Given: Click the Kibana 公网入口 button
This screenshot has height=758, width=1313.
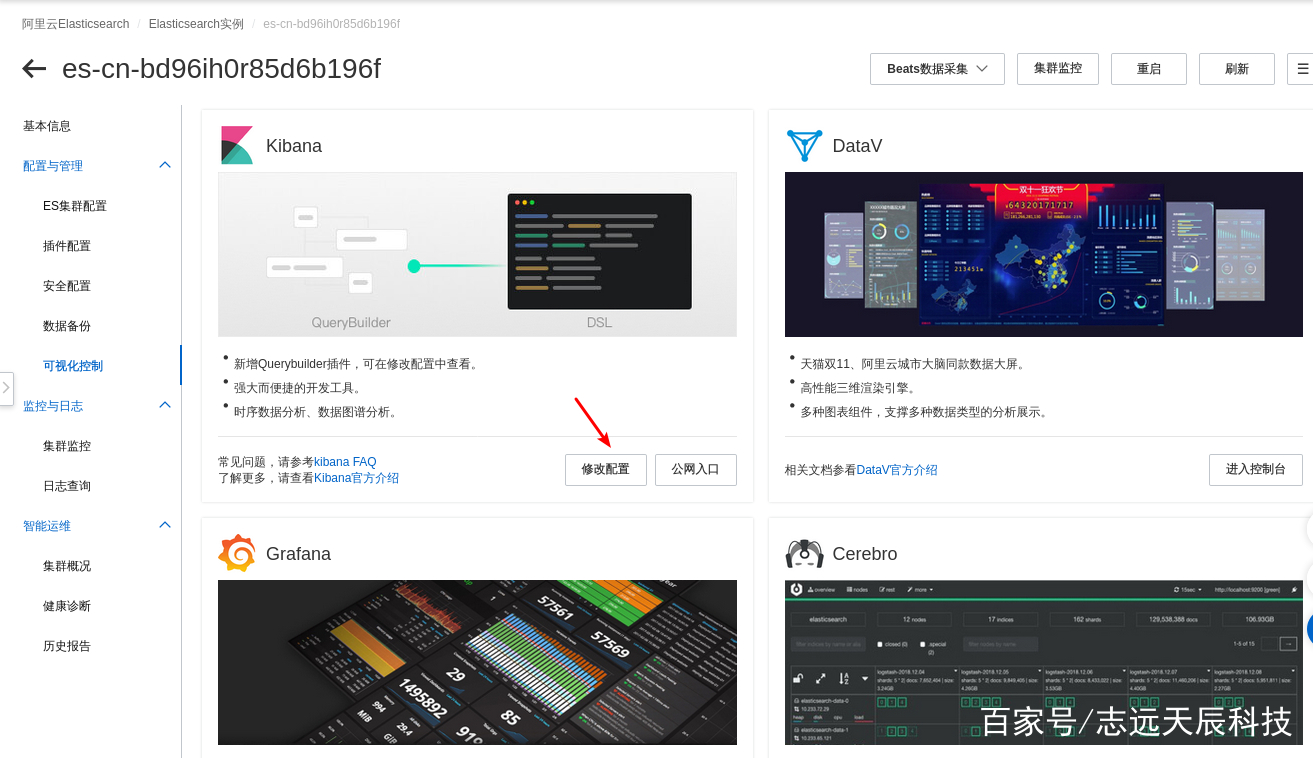Looking at the screenshot, I should pyautogui.click(x=696, y=470).
